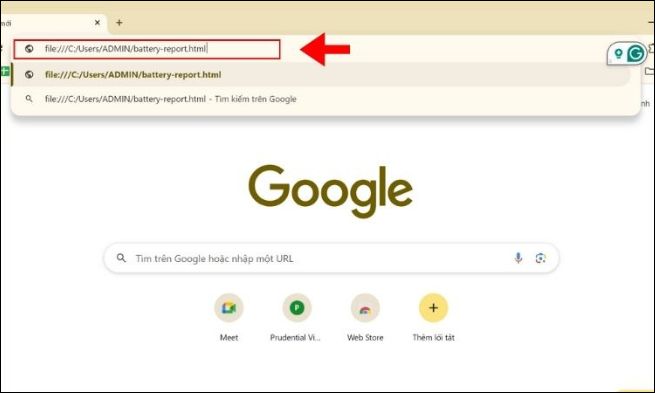Focus the Google search box

(331, 258)
